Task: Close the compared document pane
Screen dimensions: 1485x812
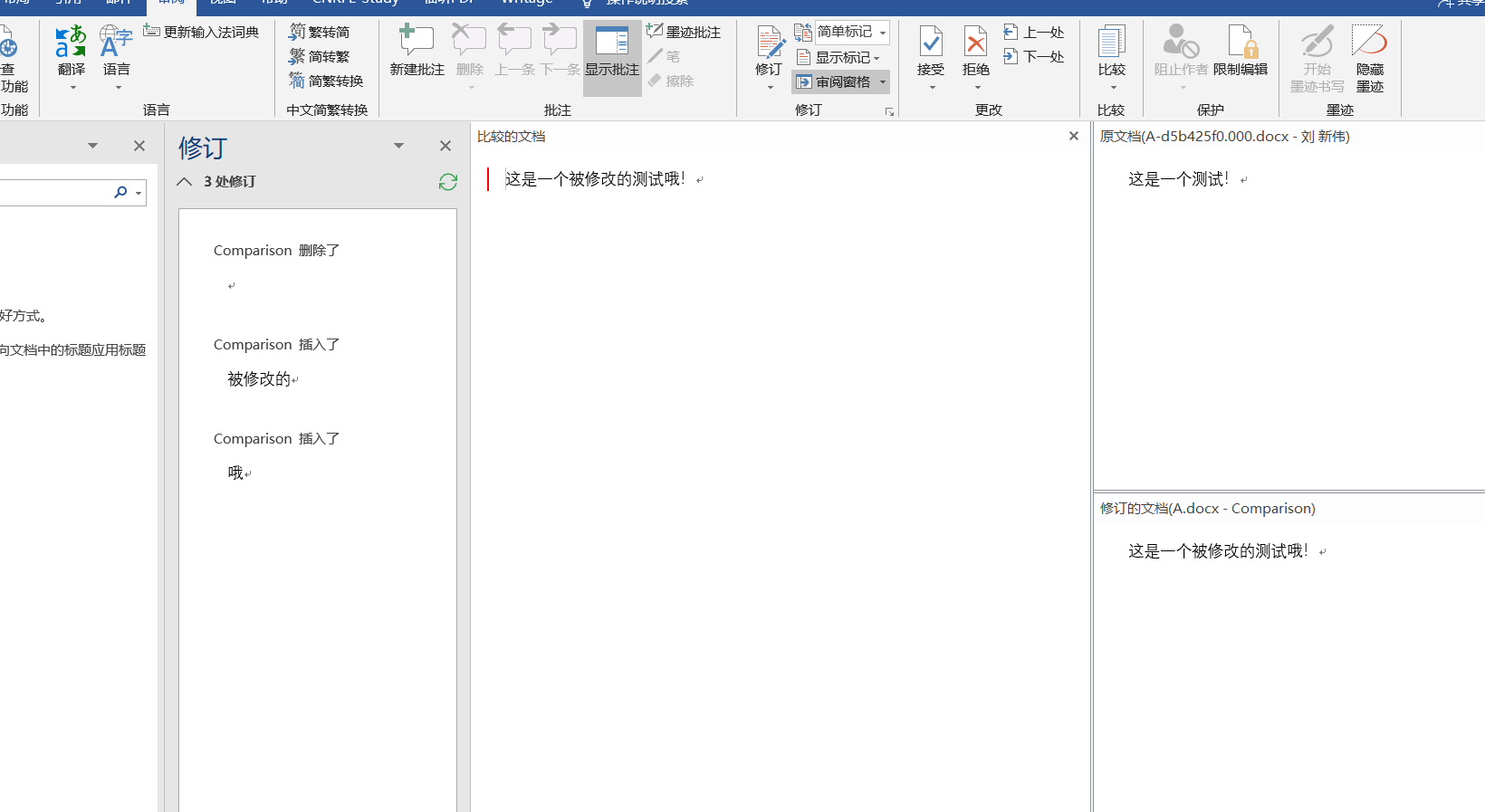Action: (x=1074, y=136)
